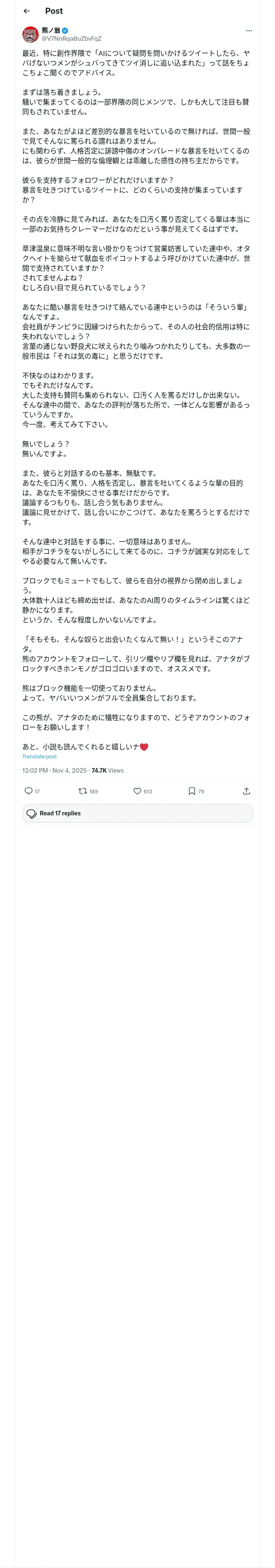Screen dimensions: 275x1568
Task: Open the three-dot More options menu
Action: [x=249, y=31]
